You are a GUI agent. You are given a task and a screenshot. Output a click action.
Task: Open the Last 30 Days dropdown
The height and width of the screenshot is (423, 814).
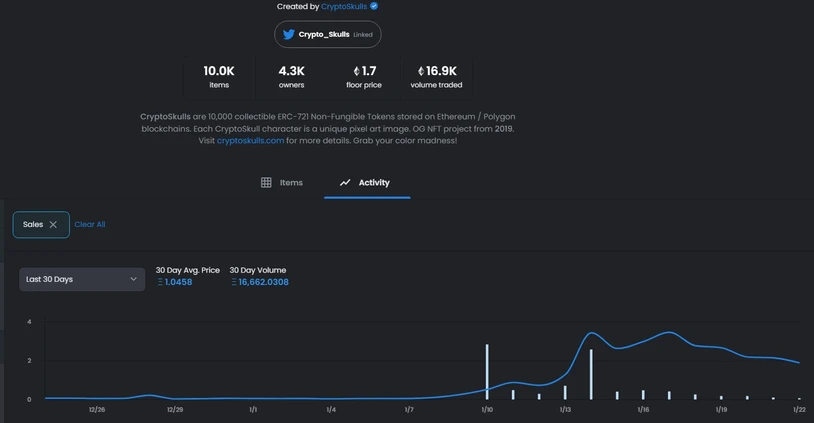(82, 279)
